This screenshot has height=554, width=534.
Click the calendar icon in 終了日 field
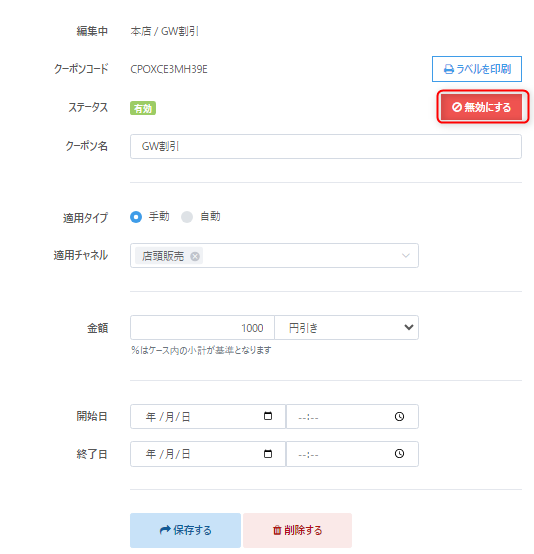(x=268, y=453)
